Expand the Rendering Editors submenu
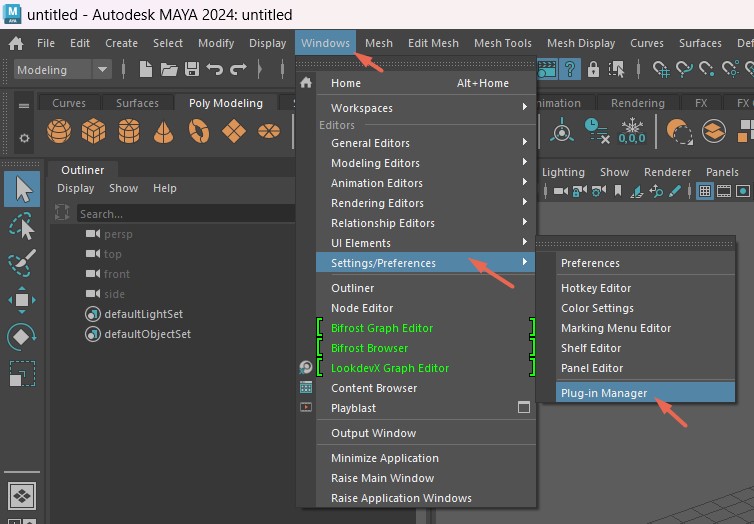 coord(426,203)
